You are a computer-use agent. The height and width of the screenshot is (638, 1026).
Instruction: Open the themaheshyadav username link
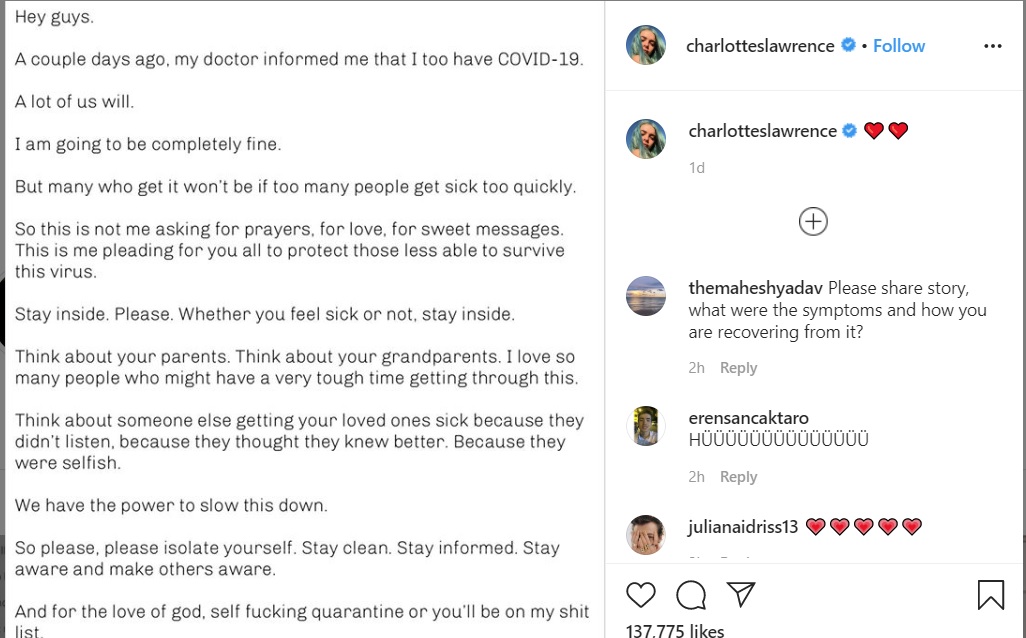(756, 288)
